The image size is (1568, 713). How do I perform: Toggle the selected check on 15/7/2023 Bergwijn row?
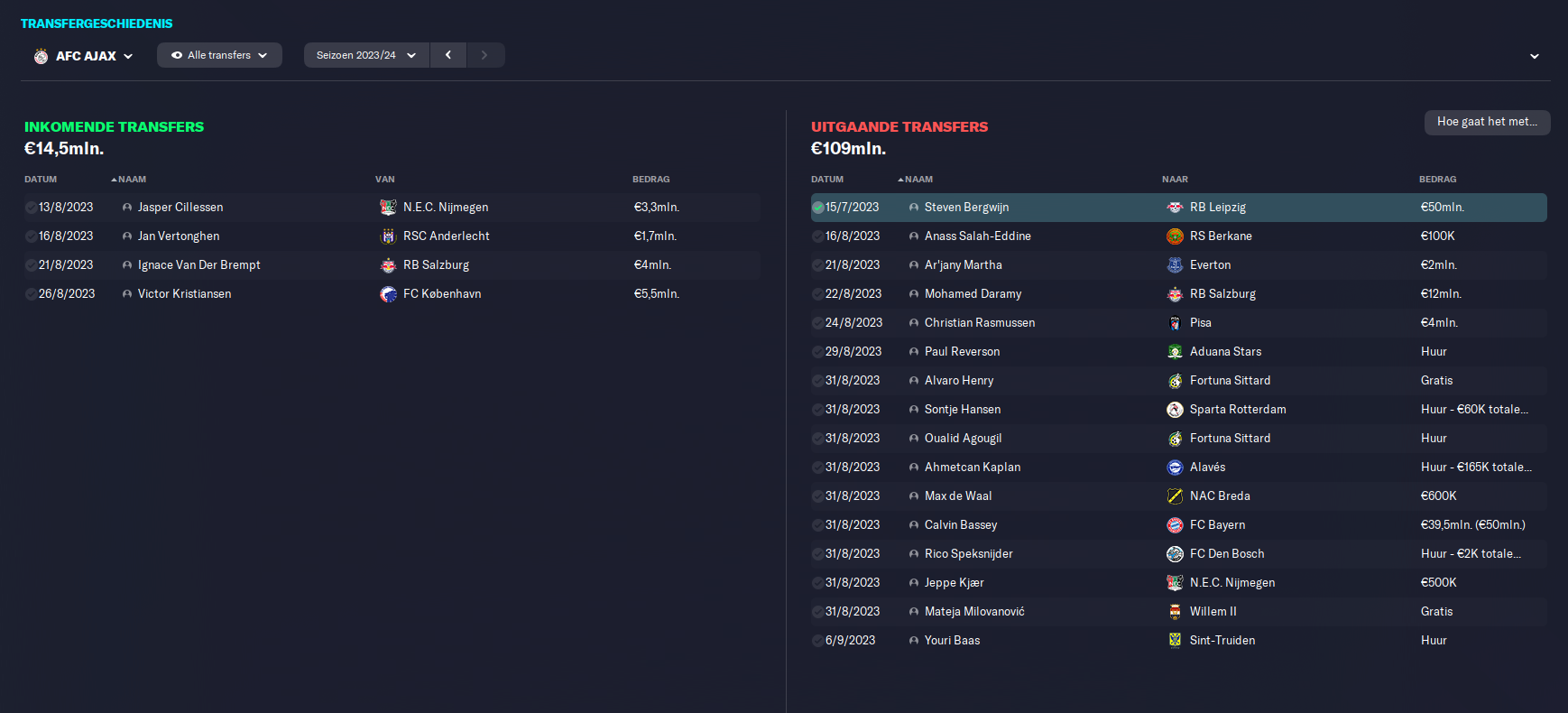pyautogui.click(x=817, y=208)
